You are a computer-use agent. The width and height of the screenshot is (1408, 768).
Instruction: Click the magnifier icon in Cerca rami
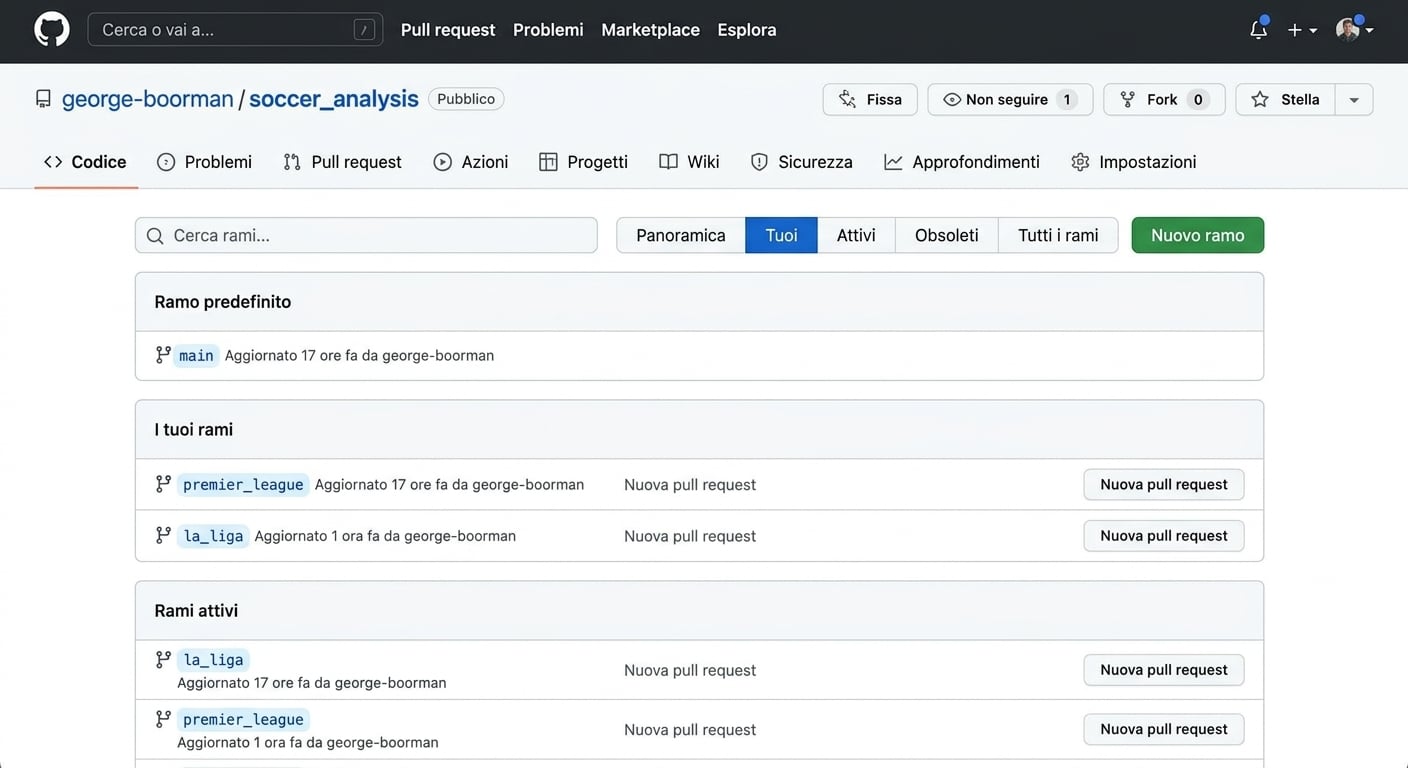(155, 236)
